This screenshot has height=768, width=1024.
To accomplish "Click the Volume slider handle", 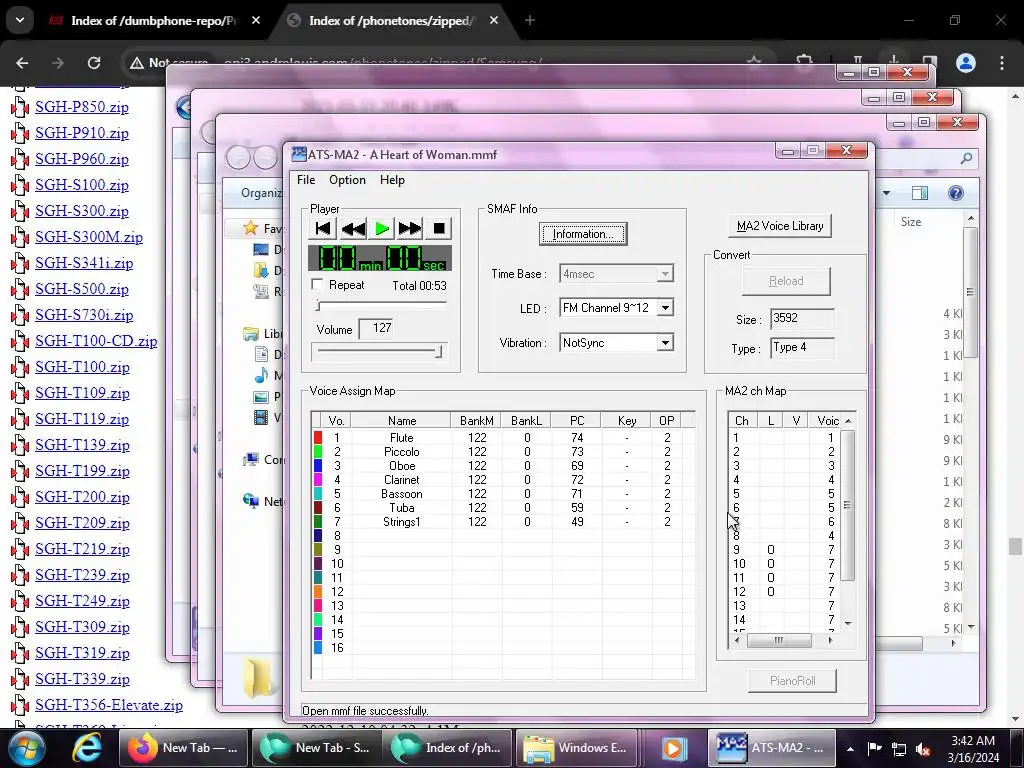I will click(x=439, y=352).
